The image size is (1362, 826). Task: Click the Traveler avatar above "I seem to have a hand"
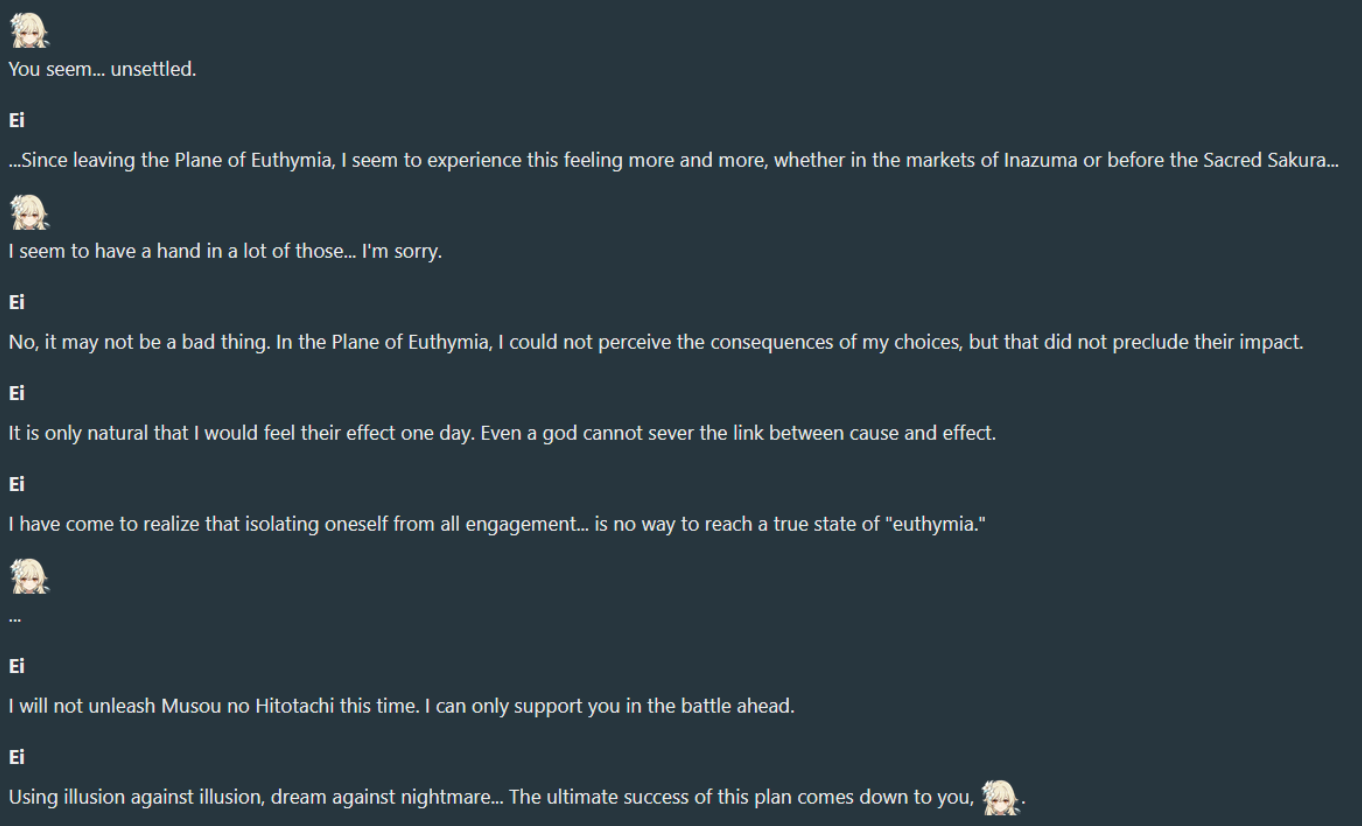pos(29,212)
